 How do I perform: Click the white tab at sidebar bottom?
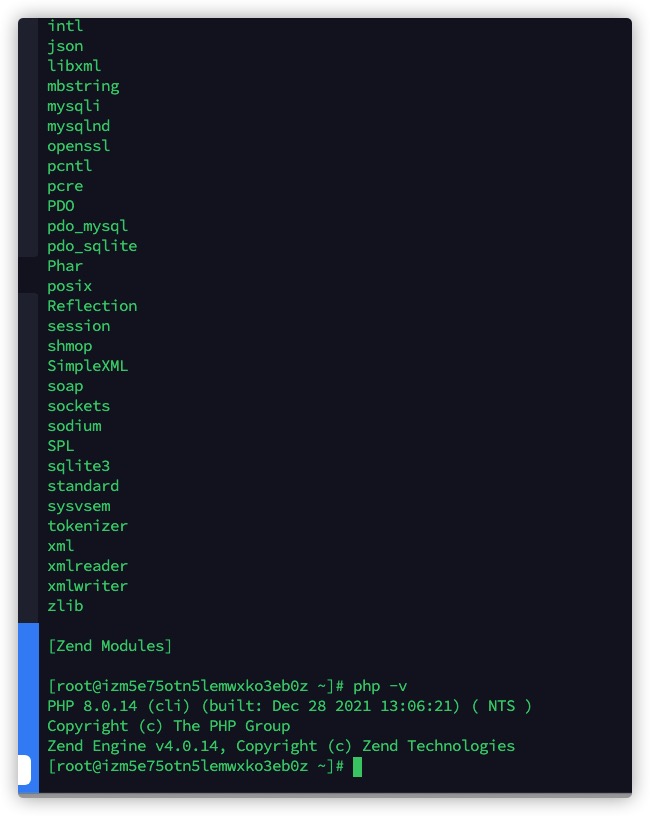[x=24, y=770]
